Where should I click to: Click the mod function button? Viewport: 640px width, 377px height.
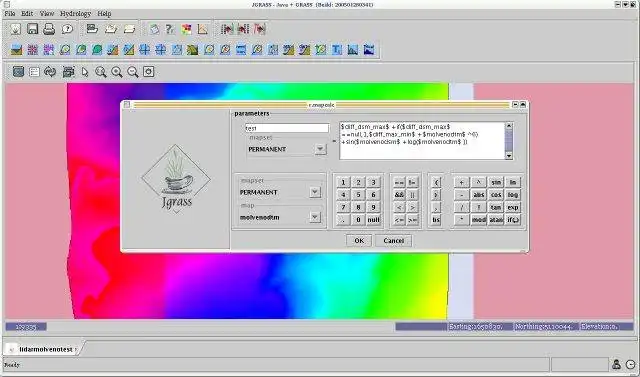(x=479, y=220)
